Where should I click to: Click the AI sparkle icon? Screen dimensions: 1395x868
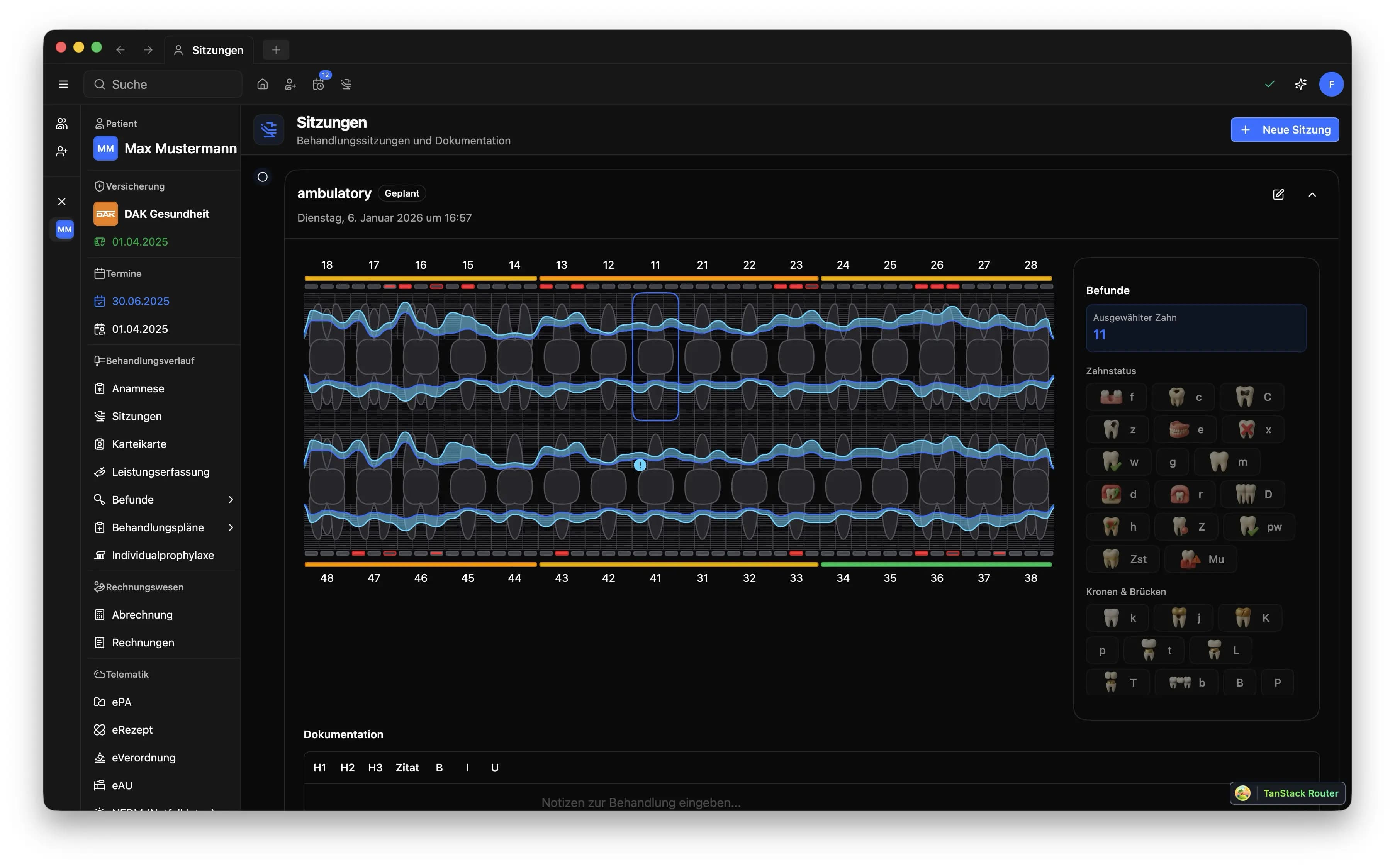coord(1300,85)
